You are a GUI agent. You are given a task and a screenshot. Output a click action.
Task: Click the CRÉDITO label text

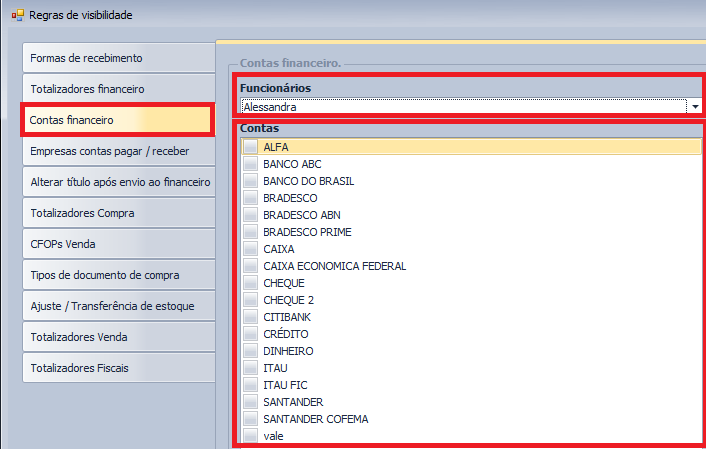(x=286, y=334)
